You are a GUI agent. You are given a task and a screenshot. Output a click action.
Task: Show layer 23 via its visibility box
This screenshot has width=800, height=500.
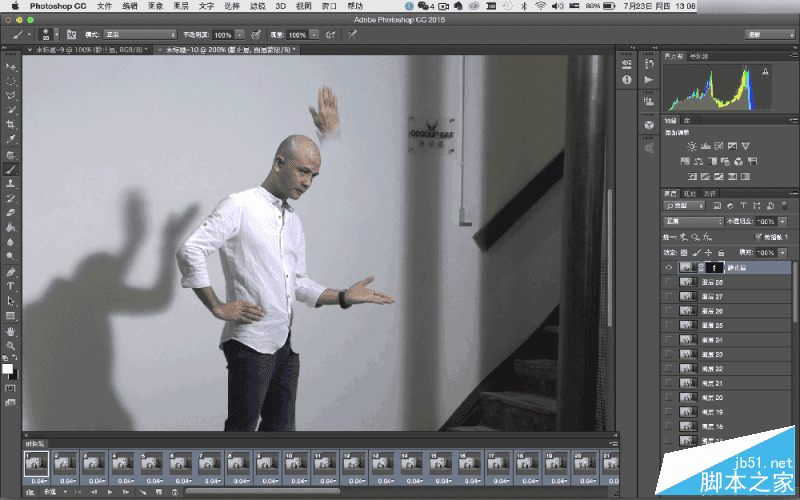pyautogui.click(x=669, y=354)
